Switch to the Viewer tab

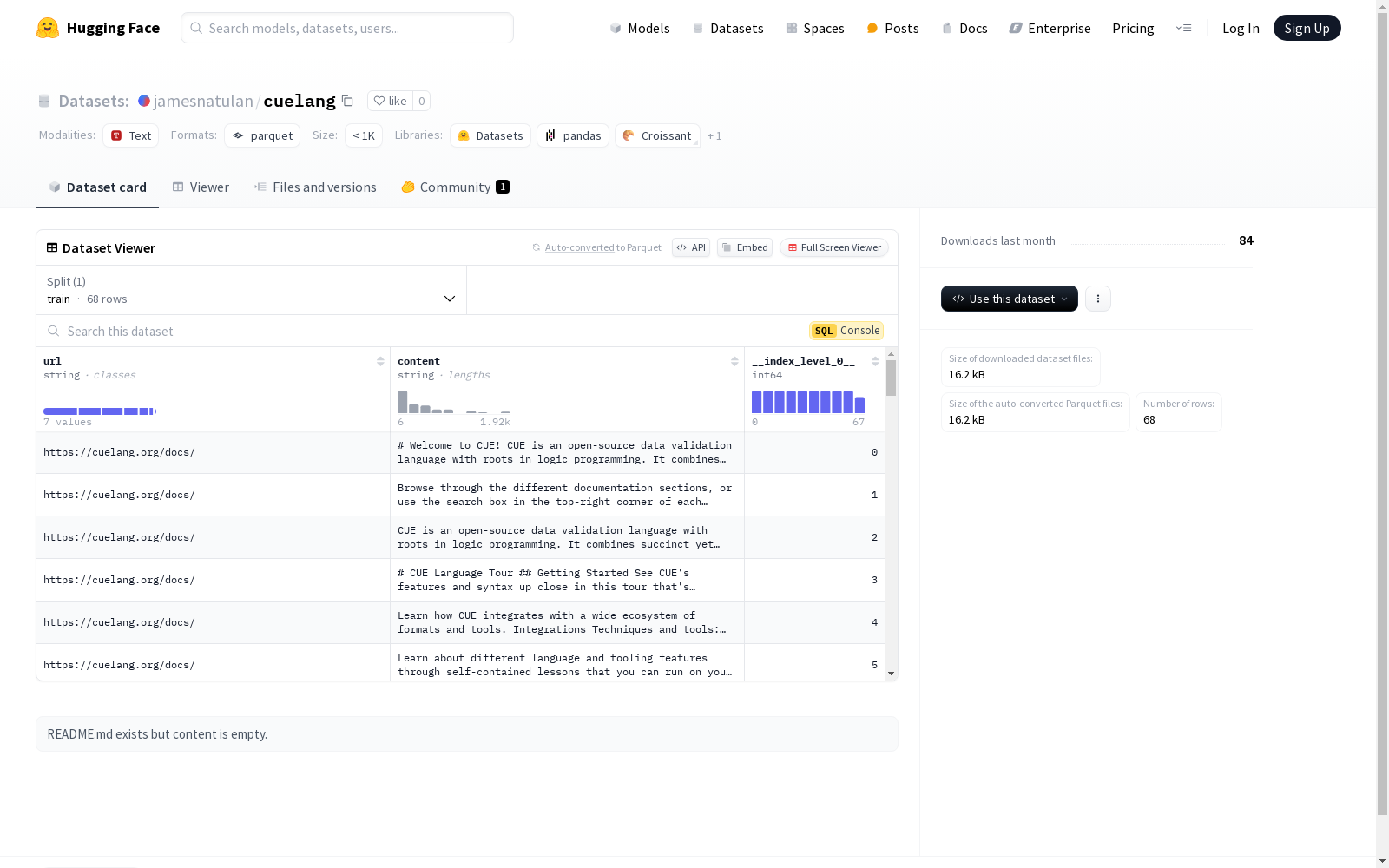click(x=201, y=187)
